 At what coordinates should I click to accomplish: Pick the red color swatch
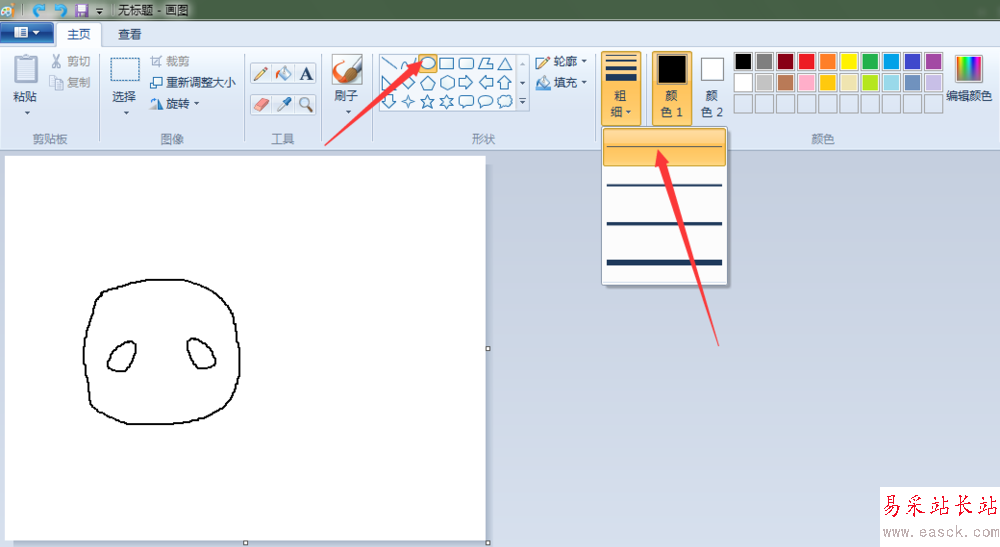806,61
